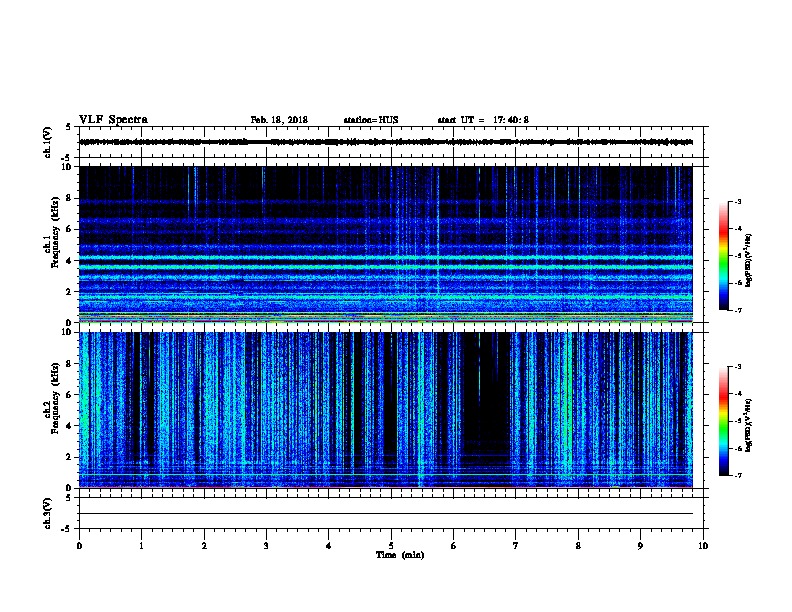This screenshot has width=792, height=612.
Task: Click time axis tick label "7"
Action: (516, 545)
